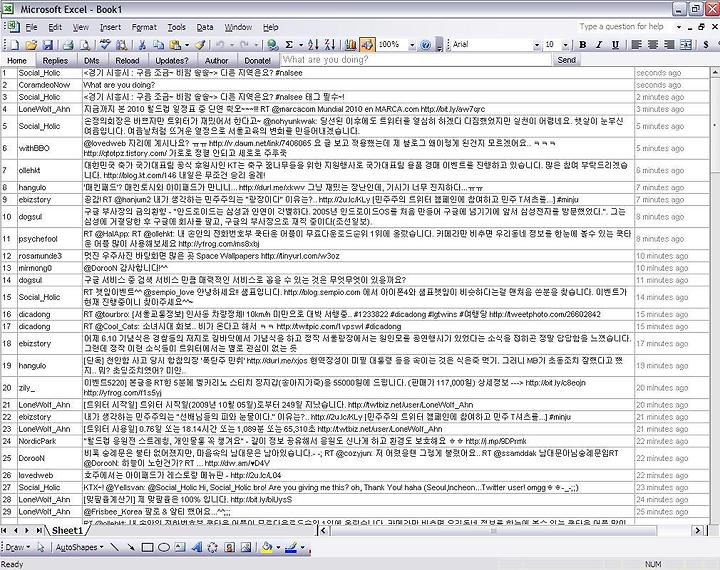
Task: Toggle Underline formatting
Action: coord(615,45)
